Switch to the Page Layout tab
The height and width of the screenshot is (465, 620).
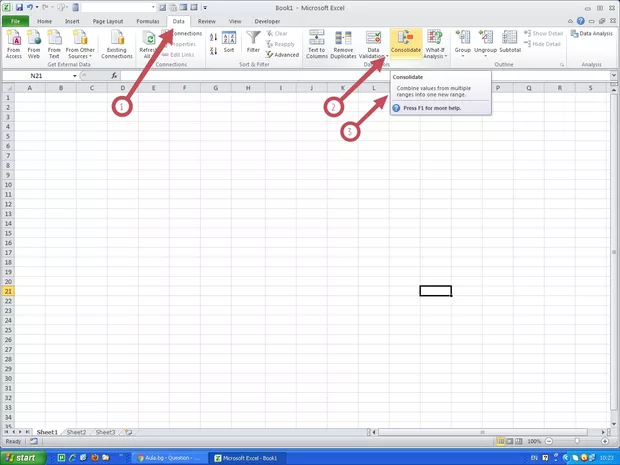coord(108,21)
